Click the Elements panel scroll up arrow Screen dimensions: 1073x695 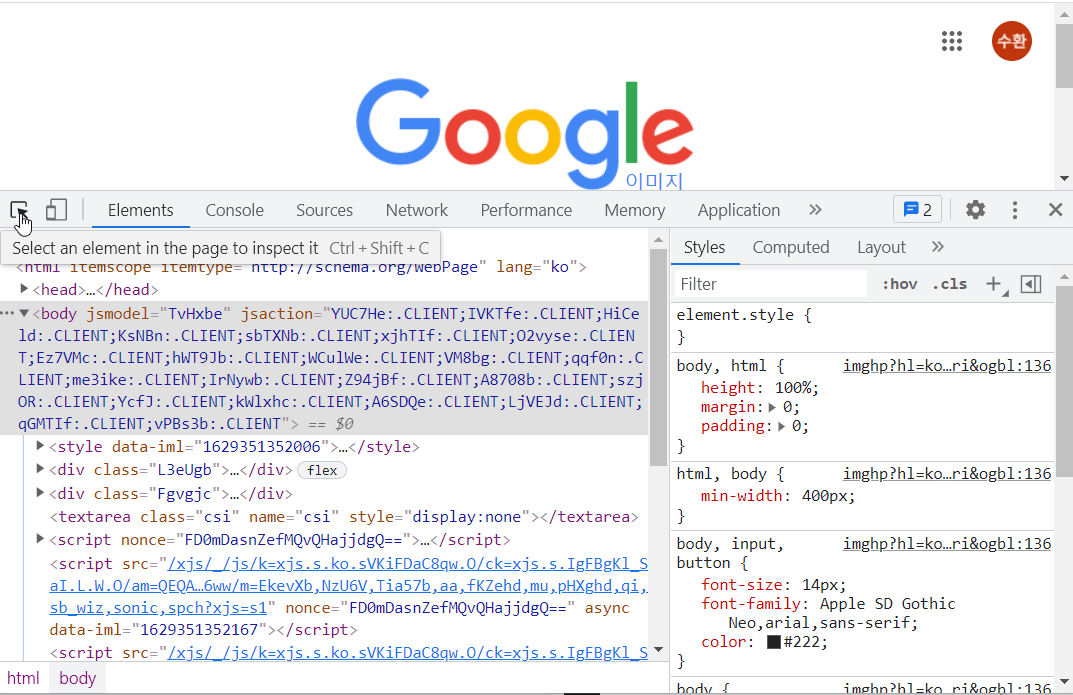tap(658, 239)
